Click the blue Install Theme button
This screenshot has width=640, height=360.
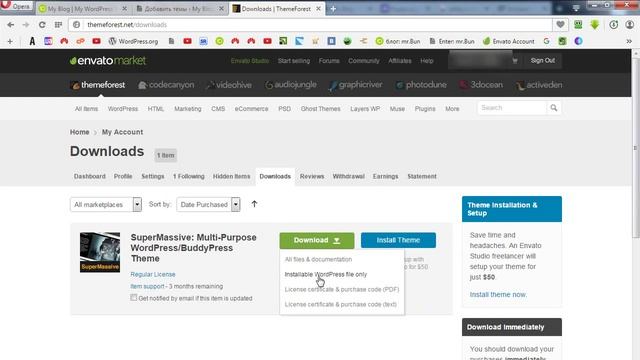point(398,240)
